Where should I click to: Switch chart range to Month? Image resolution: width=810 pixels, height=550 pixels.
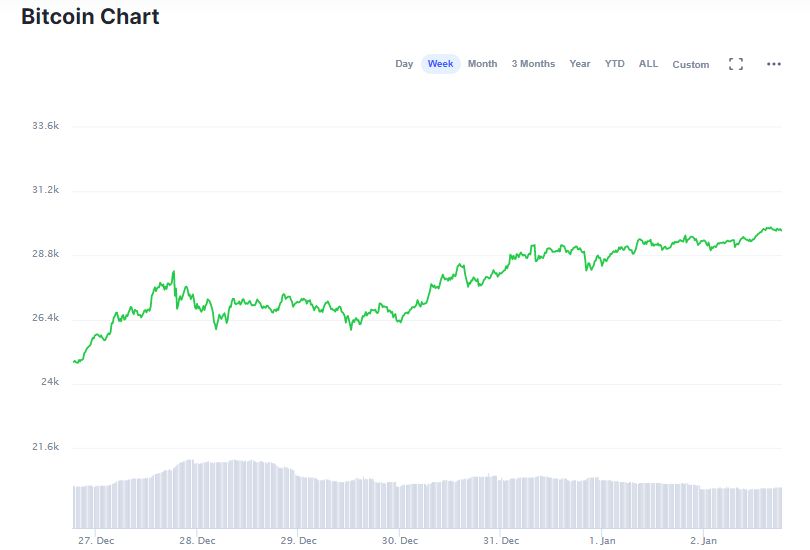tap(482, 64)
